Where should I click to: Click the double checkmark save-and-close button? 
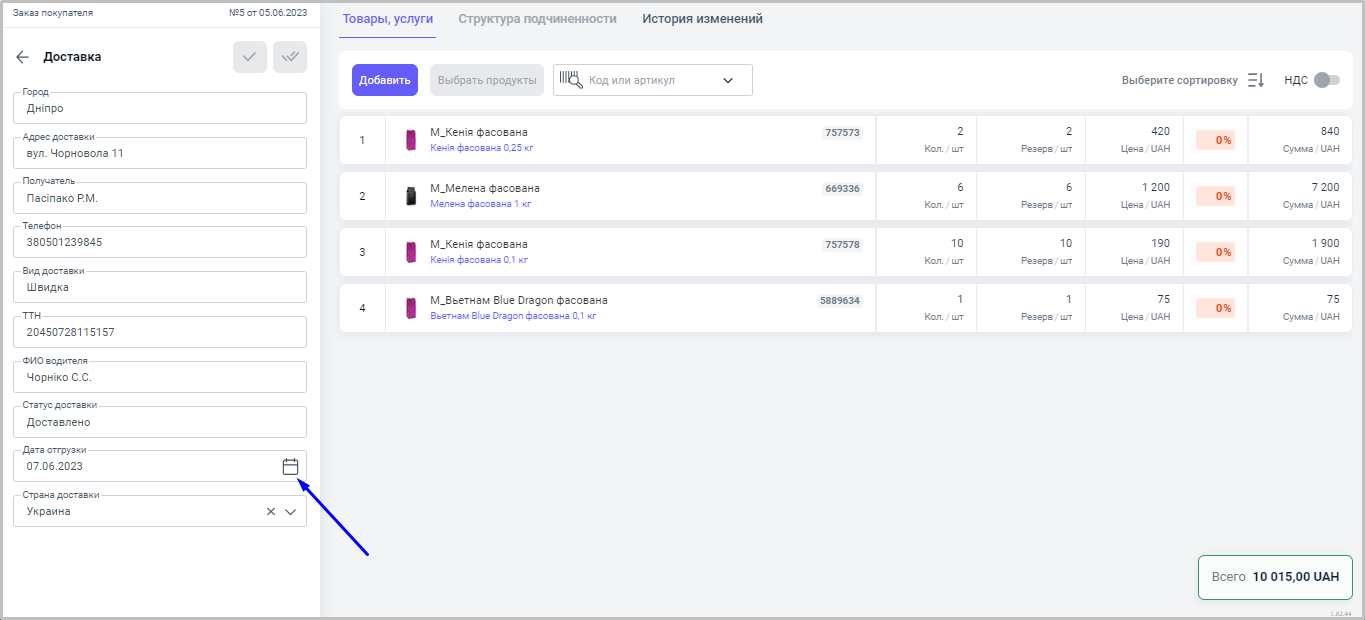(x=290, y=57)
